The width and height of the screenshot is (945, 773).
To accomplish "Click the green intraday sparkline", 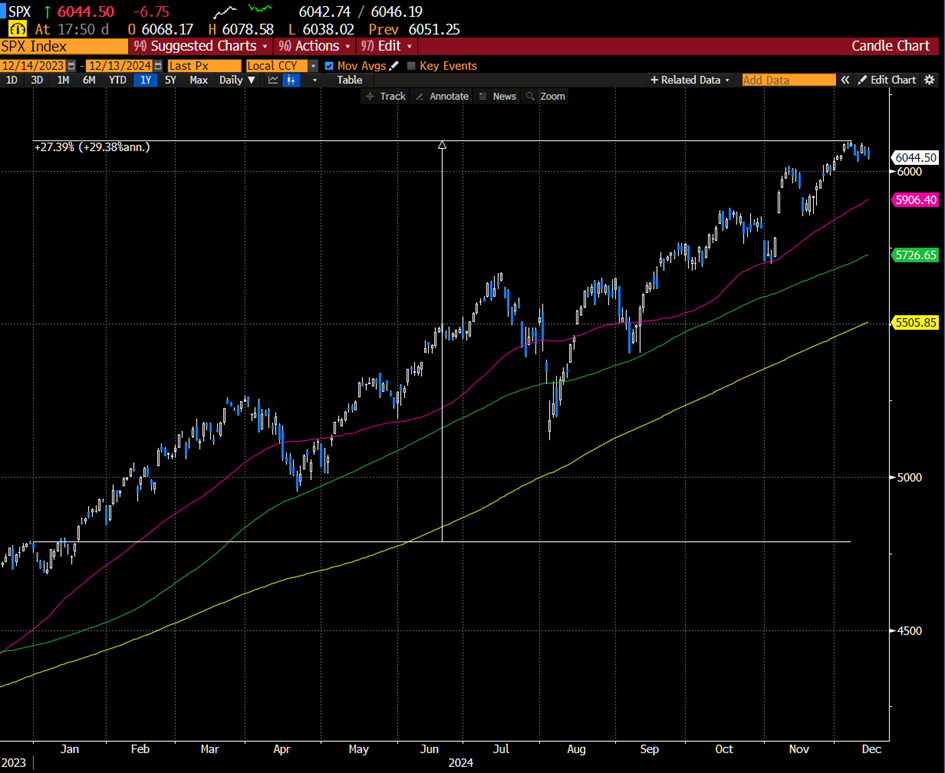I will tap(261, 9).
